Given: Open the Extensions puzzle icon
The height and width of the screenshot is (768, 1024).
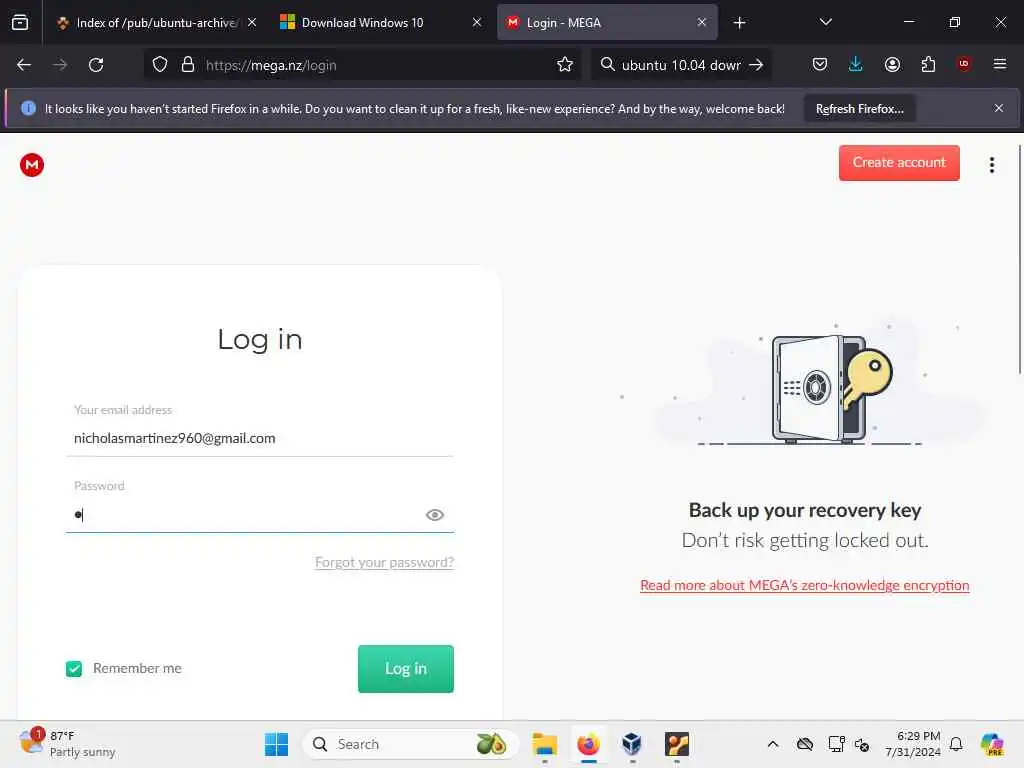Looking at the screenshot, I should (x=928, y=65).
